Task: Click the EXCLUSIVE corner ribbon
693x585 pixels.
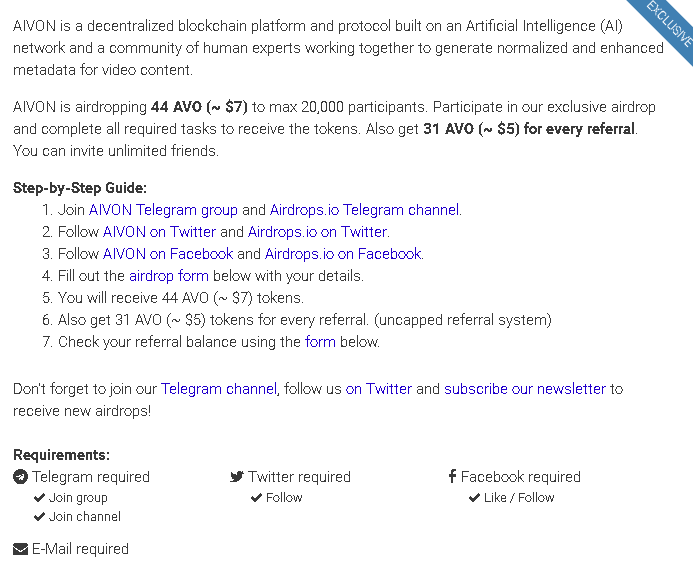Action: click(x=667, y=27)
